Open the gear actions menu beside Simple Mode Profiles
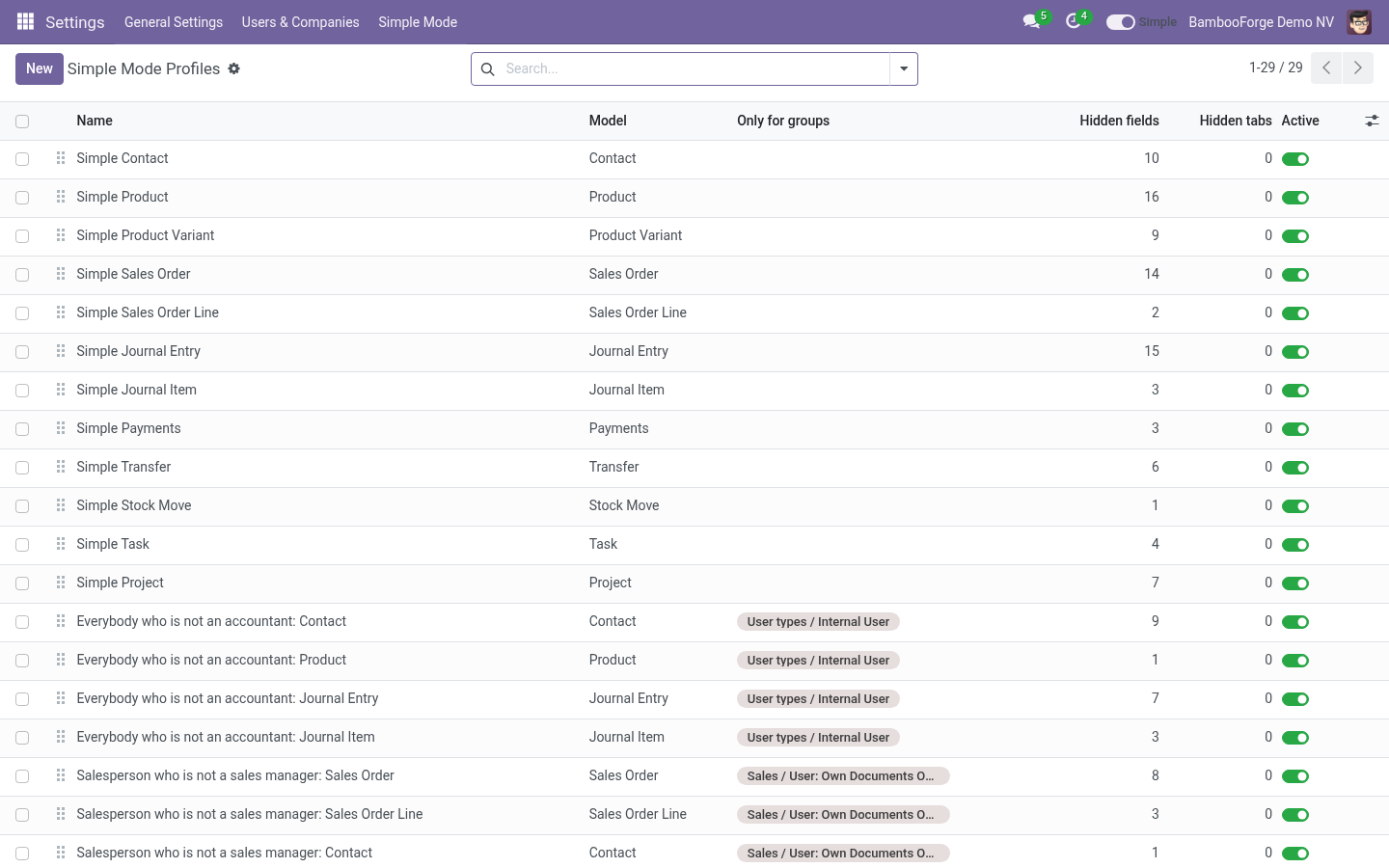 coord(233,68)
